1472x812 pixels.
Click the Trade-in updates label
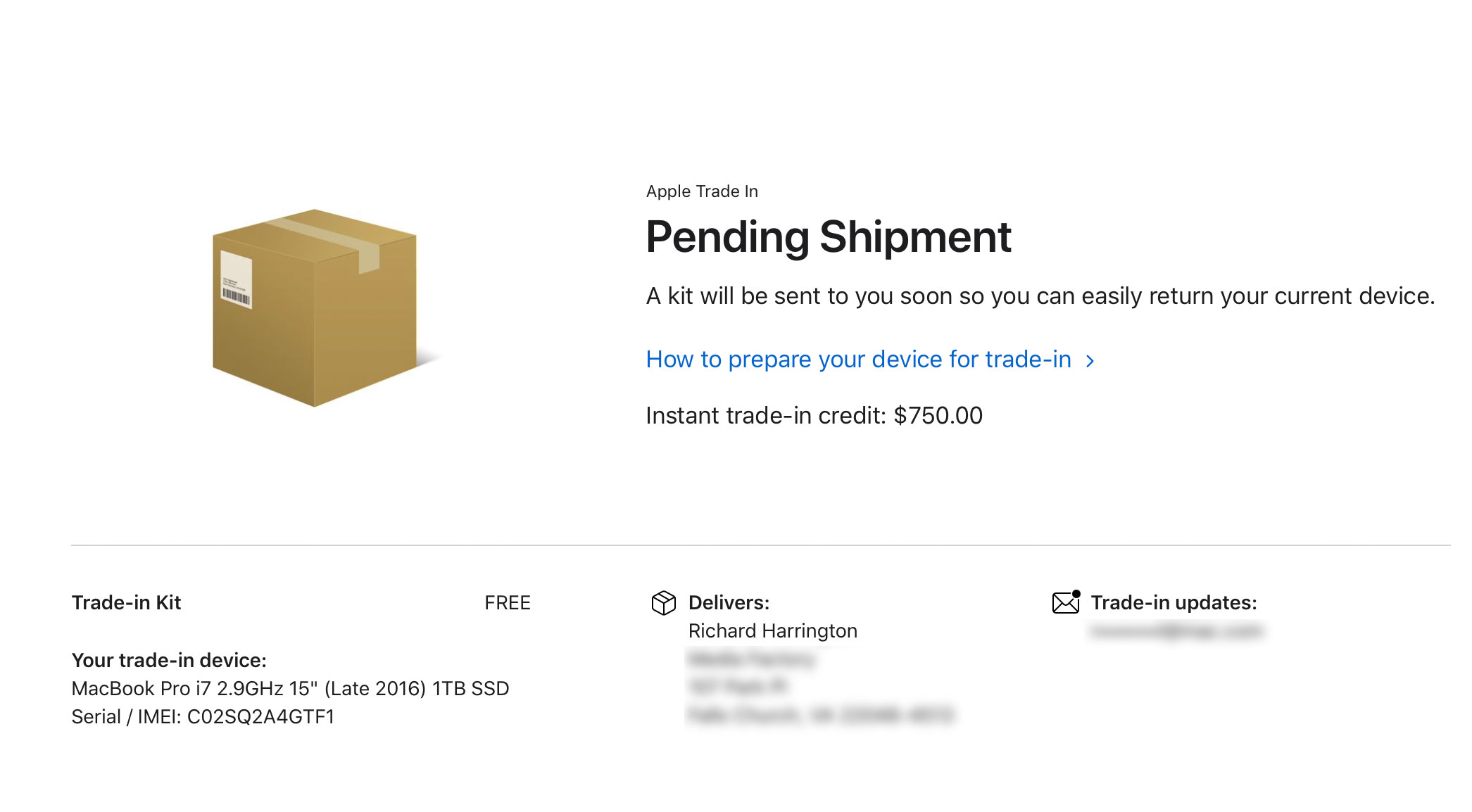pyautogui.click(x=1174, y=603)
